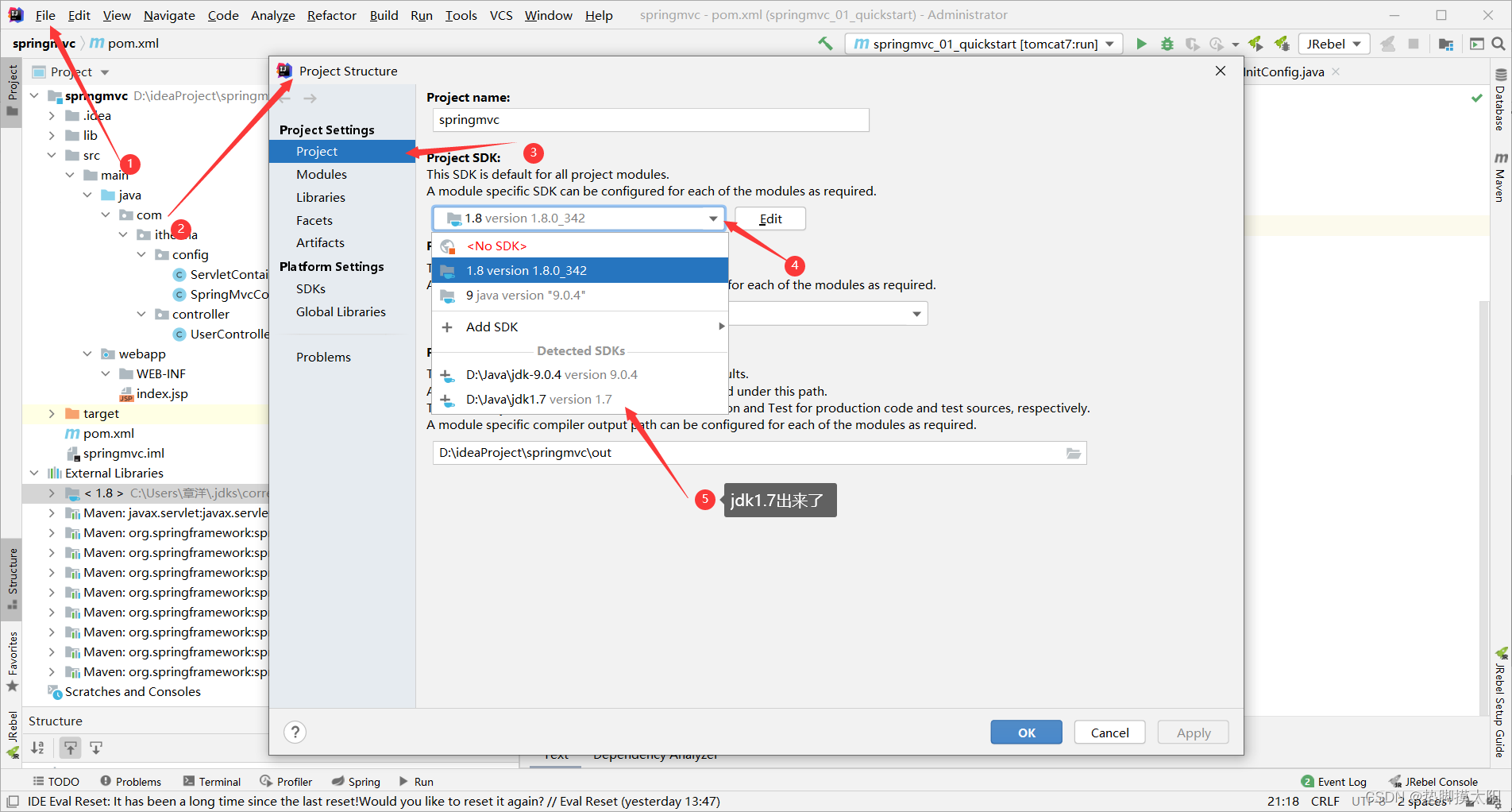Click the forward navigation arrow in dialog
This screenshot has width=1512, height=812.
coord(310,98)
